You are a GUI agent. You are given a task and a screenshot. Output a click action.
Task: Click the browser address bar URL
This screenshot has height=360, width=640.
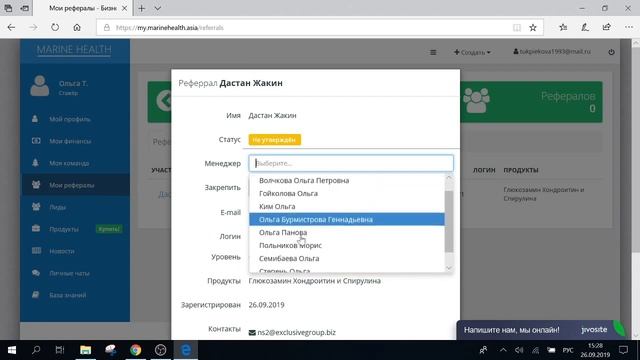(x=170, y=28)
